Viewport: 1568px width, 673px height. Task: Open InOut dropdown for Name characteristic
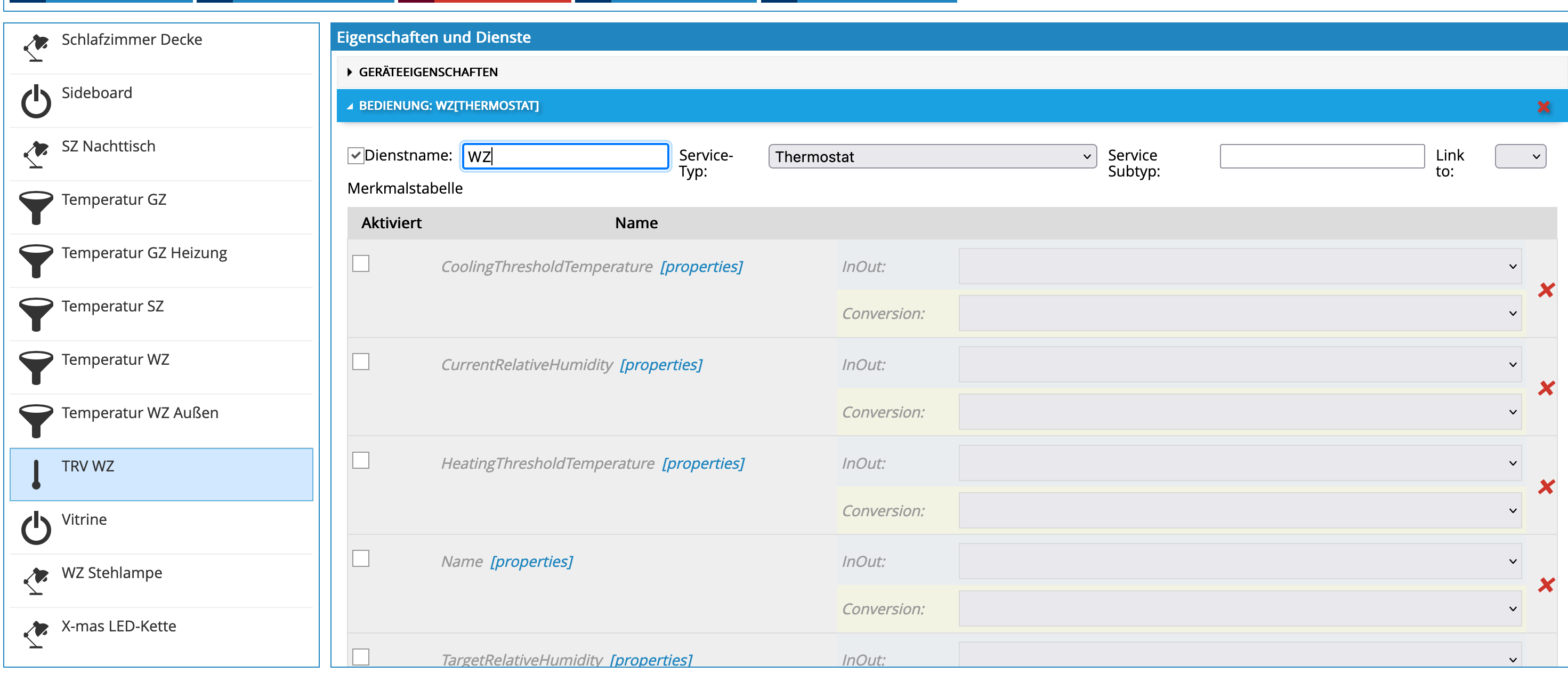[1240, 562]
